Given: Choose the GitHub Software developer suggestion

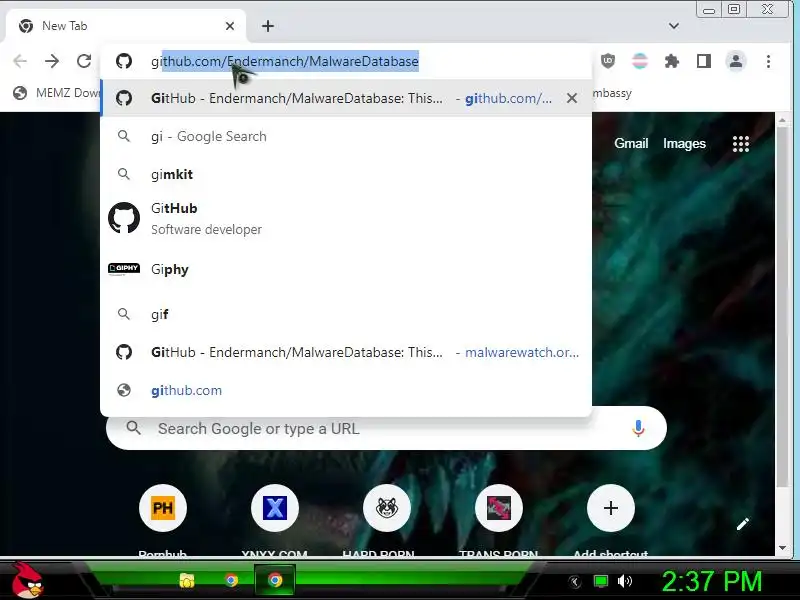Looking at the screenshot, I should tap(346, 218).
